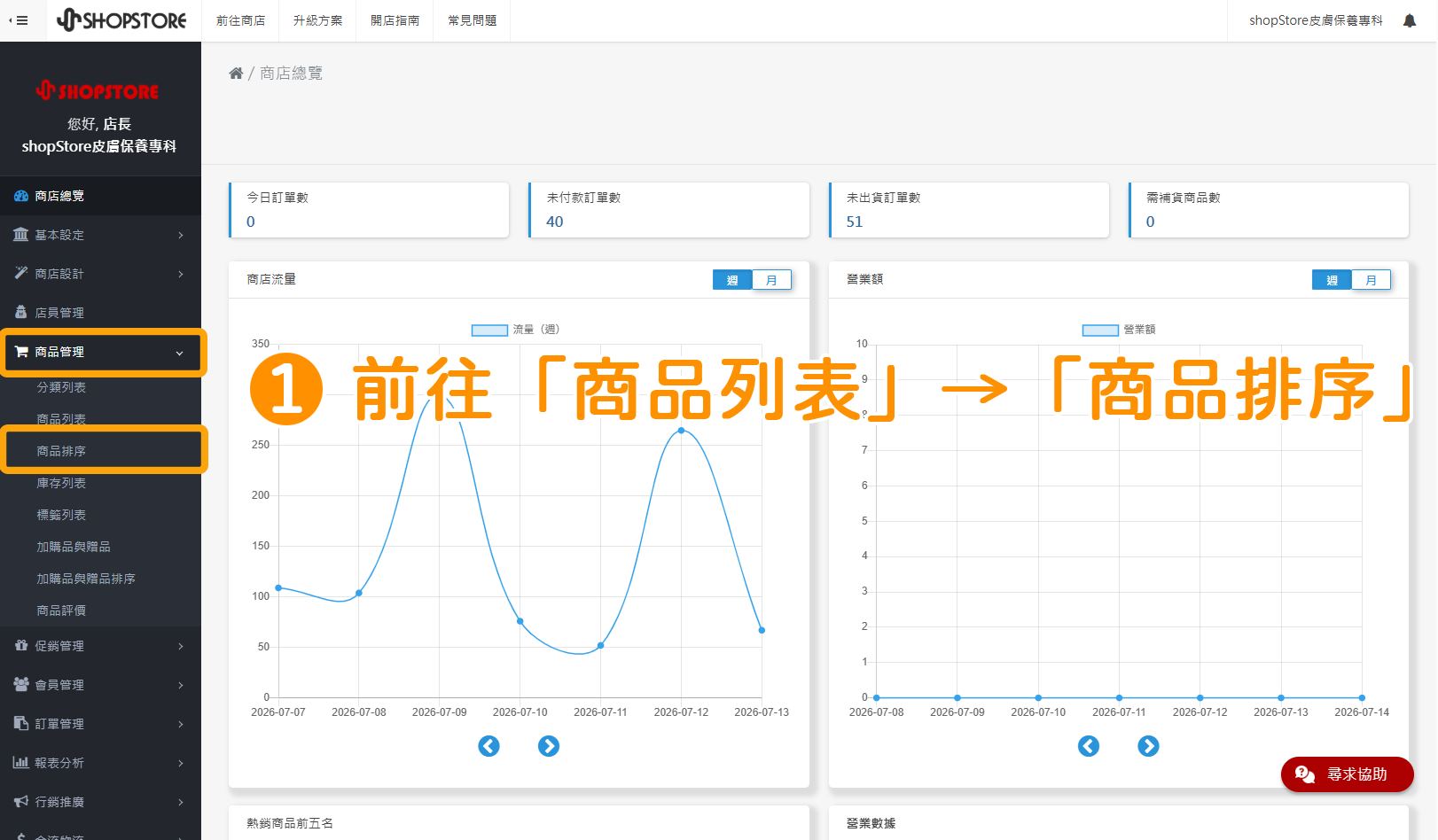Click the 商品管理 cart icon
The height and width of the screenshot is (840, 1438).
coord(21,352)
